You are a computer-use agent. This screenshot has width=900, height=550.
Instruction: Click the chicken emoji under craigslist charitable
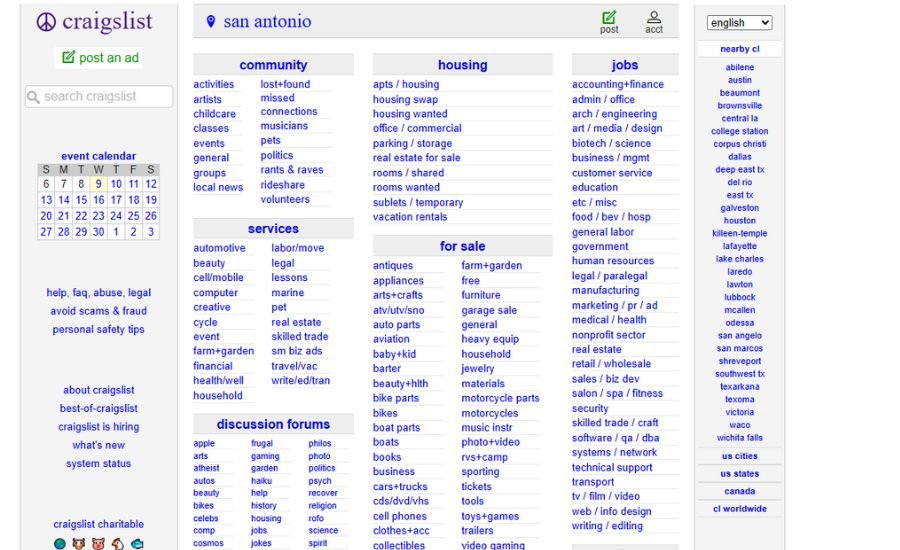pyautogui.click(x=118, y=543)
